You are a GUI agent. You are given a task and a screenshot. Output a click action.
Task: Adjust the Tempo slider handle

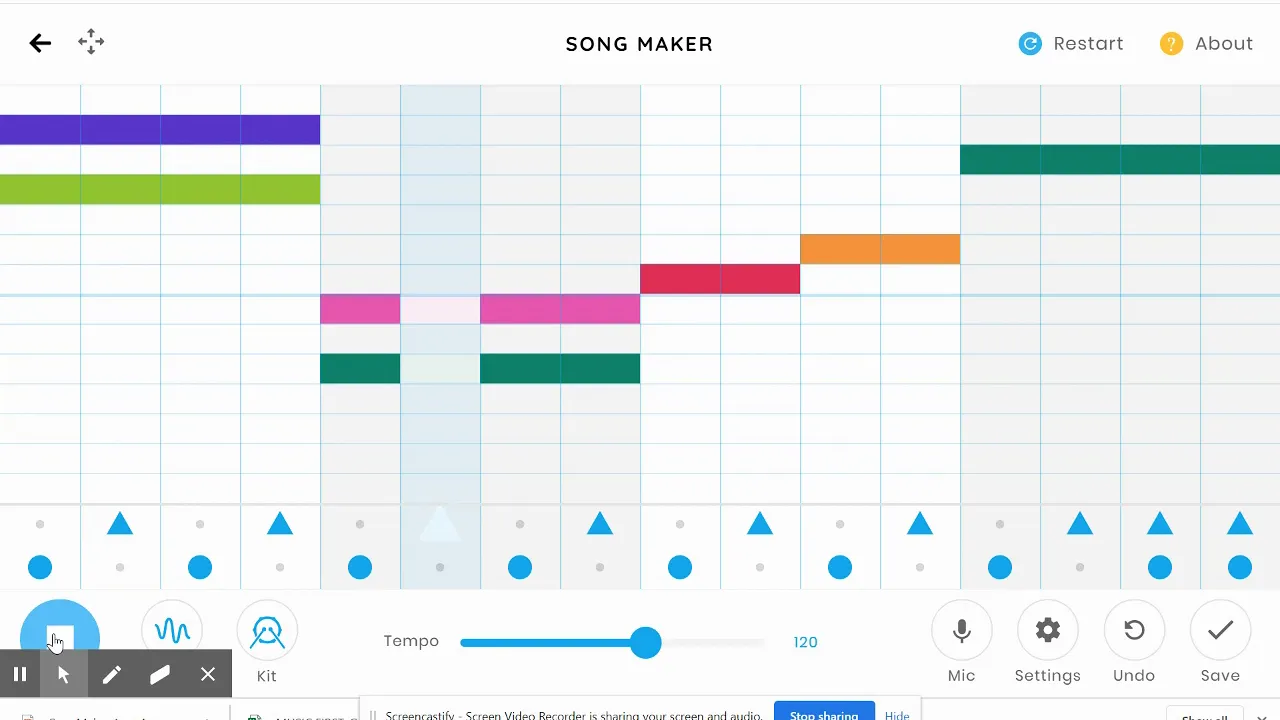[x=646, y=642]
